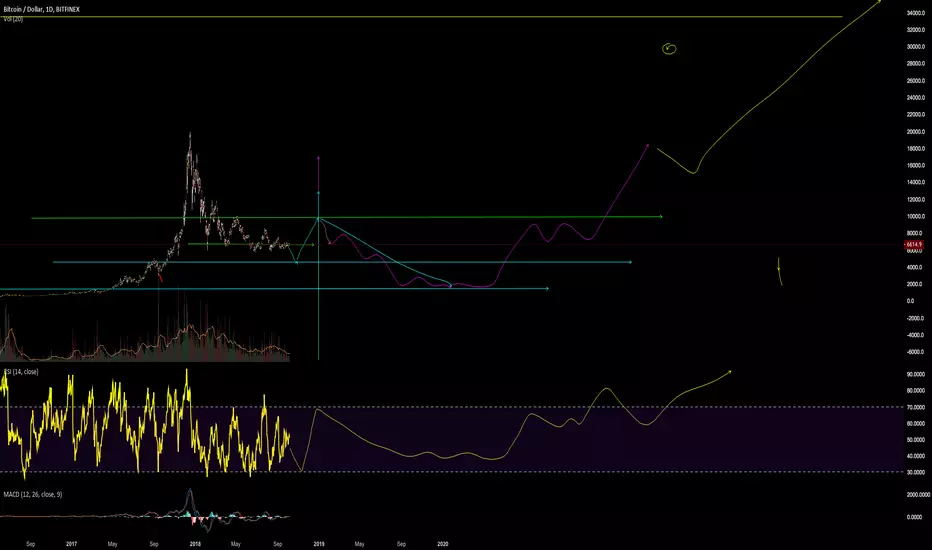Screen dimensions: 932x550
Task: Click the 6614.9 current price tag
Action: tap(914, 244)
